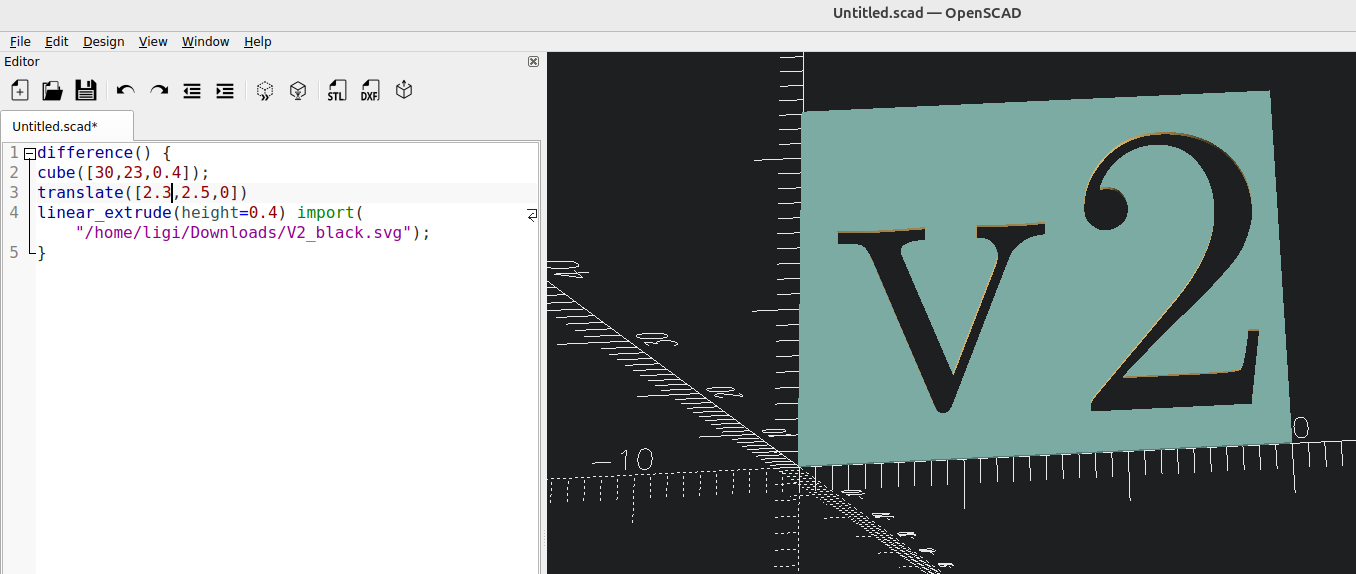
Task: Click the Open file folder icon
Action: pyautogui.click(x=53, y=91)
